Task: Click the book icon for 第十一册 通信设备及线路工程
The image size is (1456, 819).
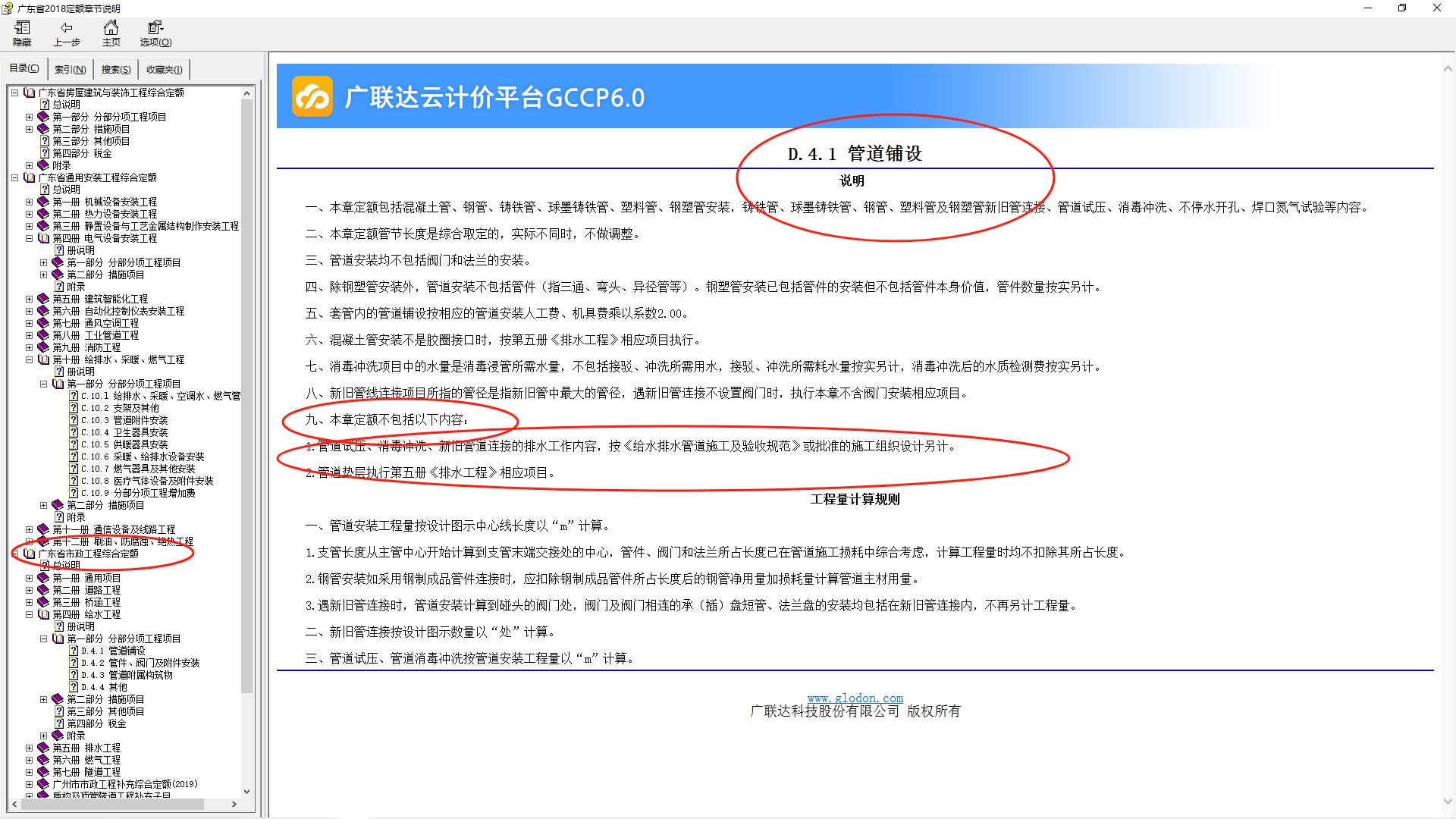Action: tap(44, 529)
